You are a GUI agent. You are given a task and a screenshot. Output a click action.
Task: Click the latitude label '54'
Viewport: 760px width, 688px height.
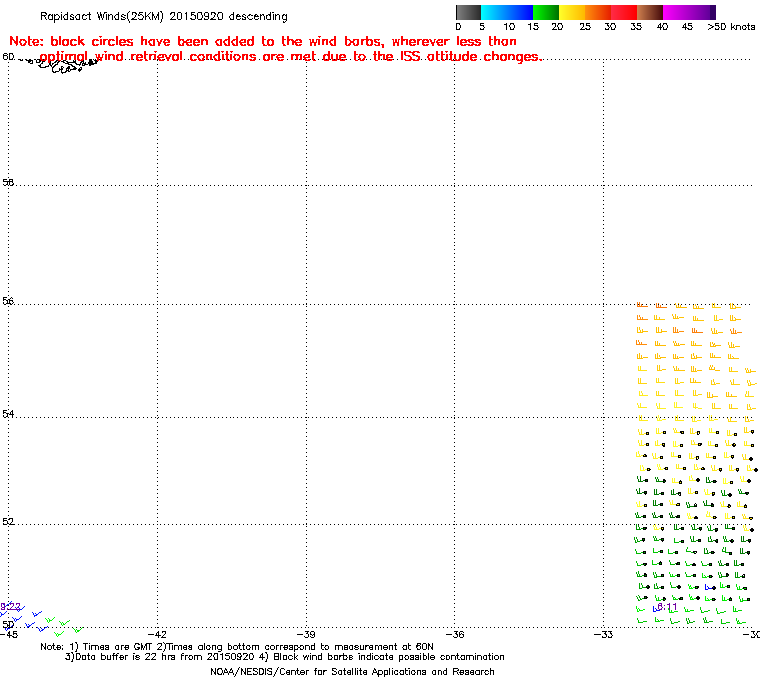pyautogui.click(x=8, y=414)
